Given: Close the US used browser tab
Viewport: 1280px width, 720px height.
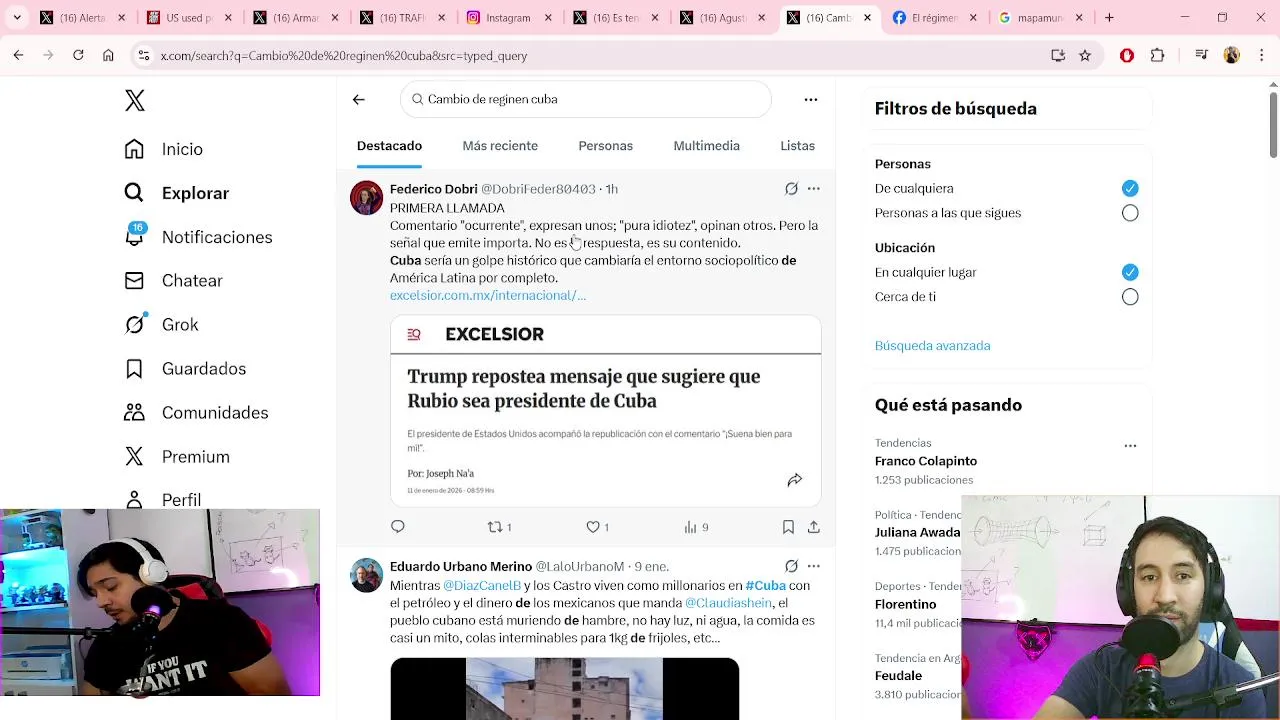Looking at the screenshot, I should pyautogui.click(x=228, y=18).
